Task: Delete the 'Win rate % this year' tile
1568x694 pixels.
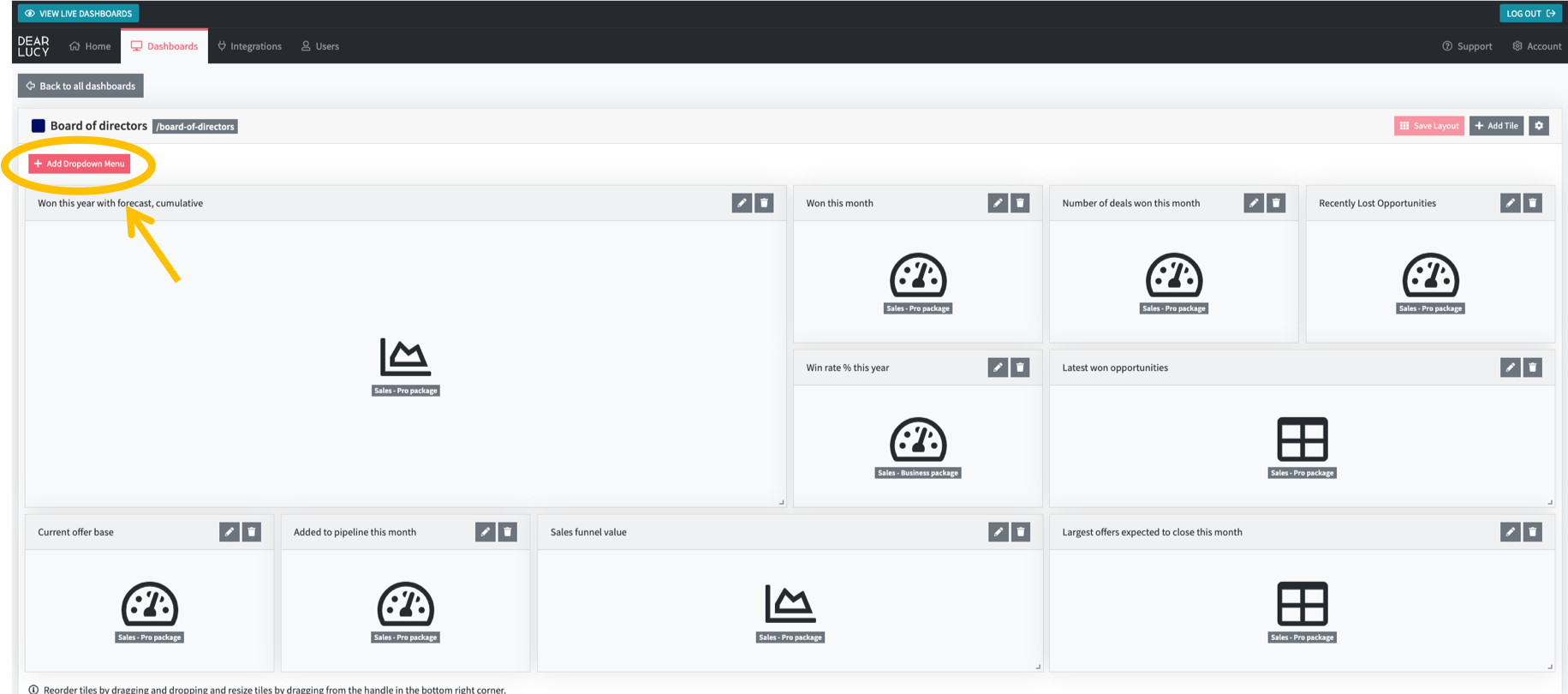Action: click(1020, 368)
